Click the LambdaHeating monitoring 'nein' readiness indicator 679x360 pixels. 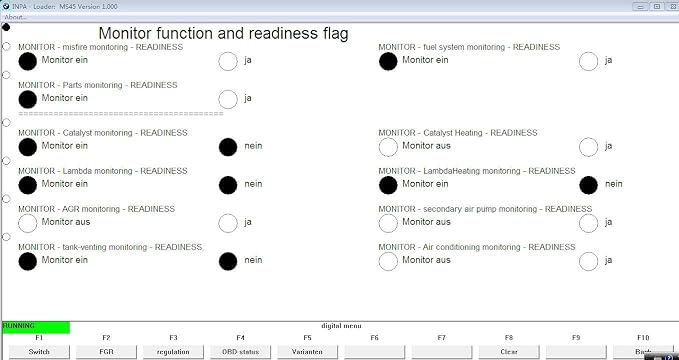[x=588, y=185]
